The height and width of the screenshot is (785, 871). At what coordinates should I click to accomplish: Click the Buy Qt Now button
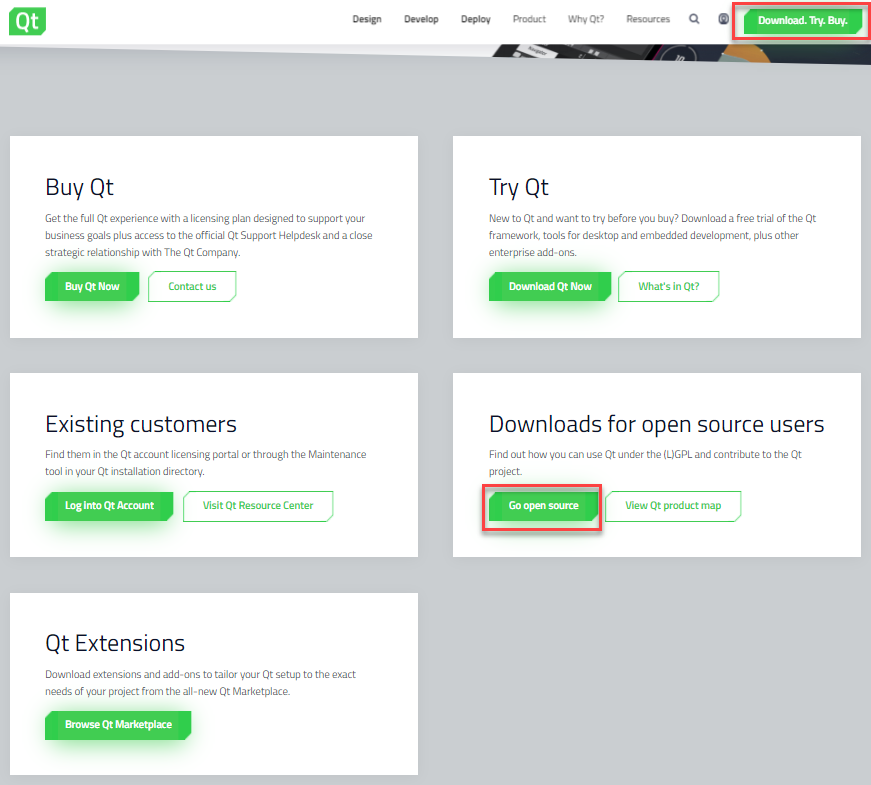click(x=92, y=286)
